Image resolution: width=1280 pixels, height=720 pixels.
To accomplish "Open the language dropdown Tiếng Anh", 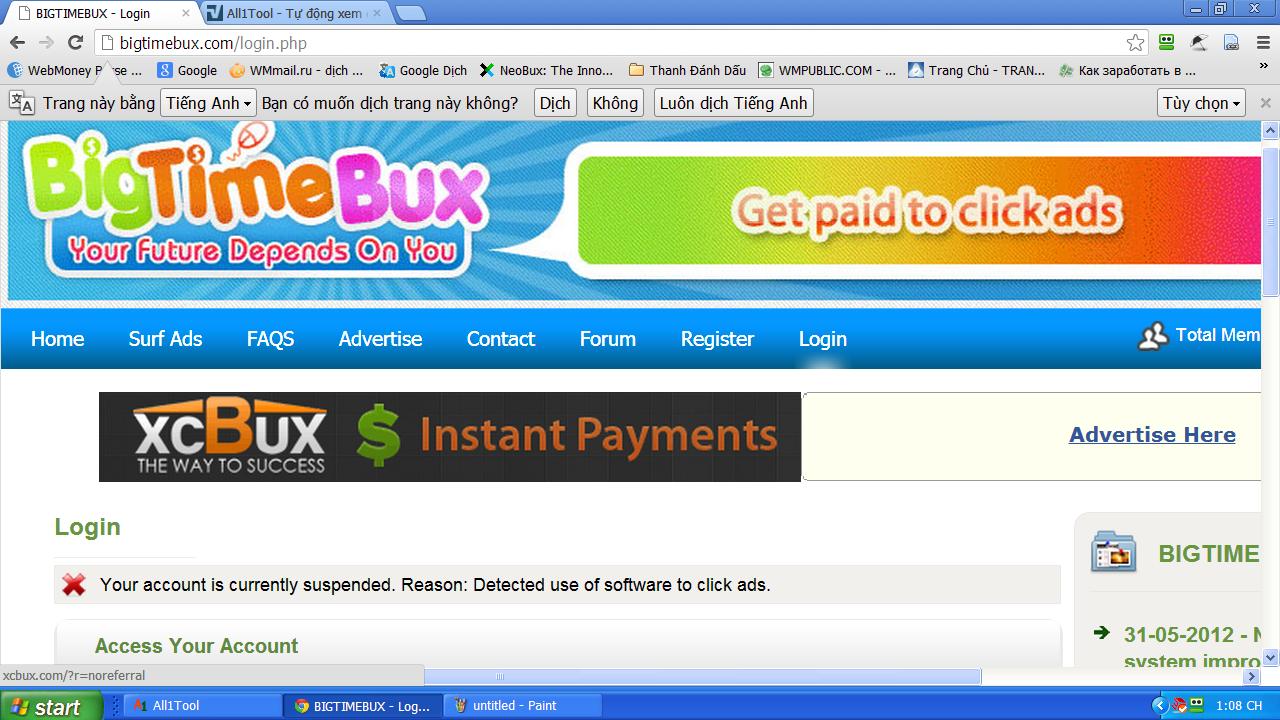I will point(209,103).
